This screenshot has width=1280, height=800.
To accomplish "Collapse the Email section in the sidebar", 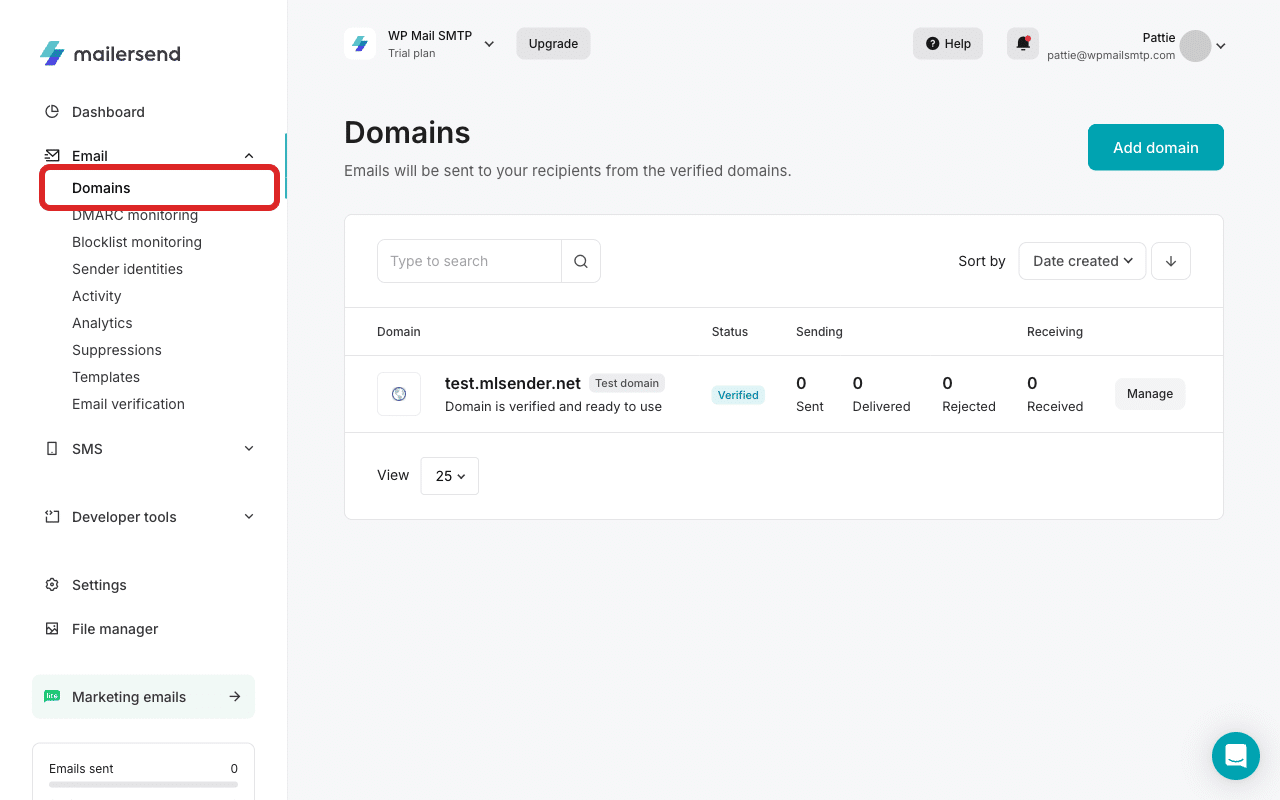I will click(x=248, y=155).
